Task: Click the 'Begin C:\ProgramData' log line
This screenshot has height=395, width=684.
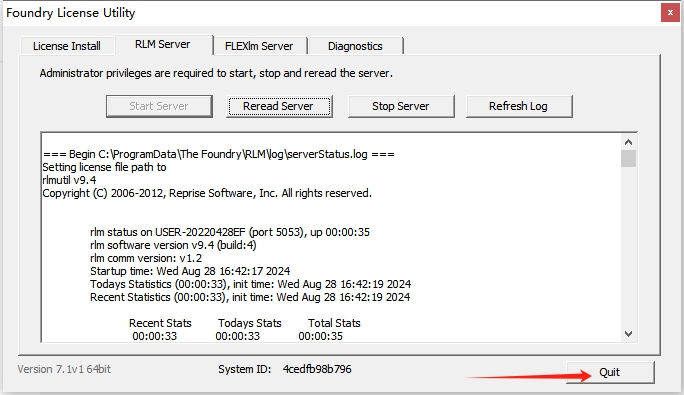Action: pyautogui.click(x=219, y=154)
